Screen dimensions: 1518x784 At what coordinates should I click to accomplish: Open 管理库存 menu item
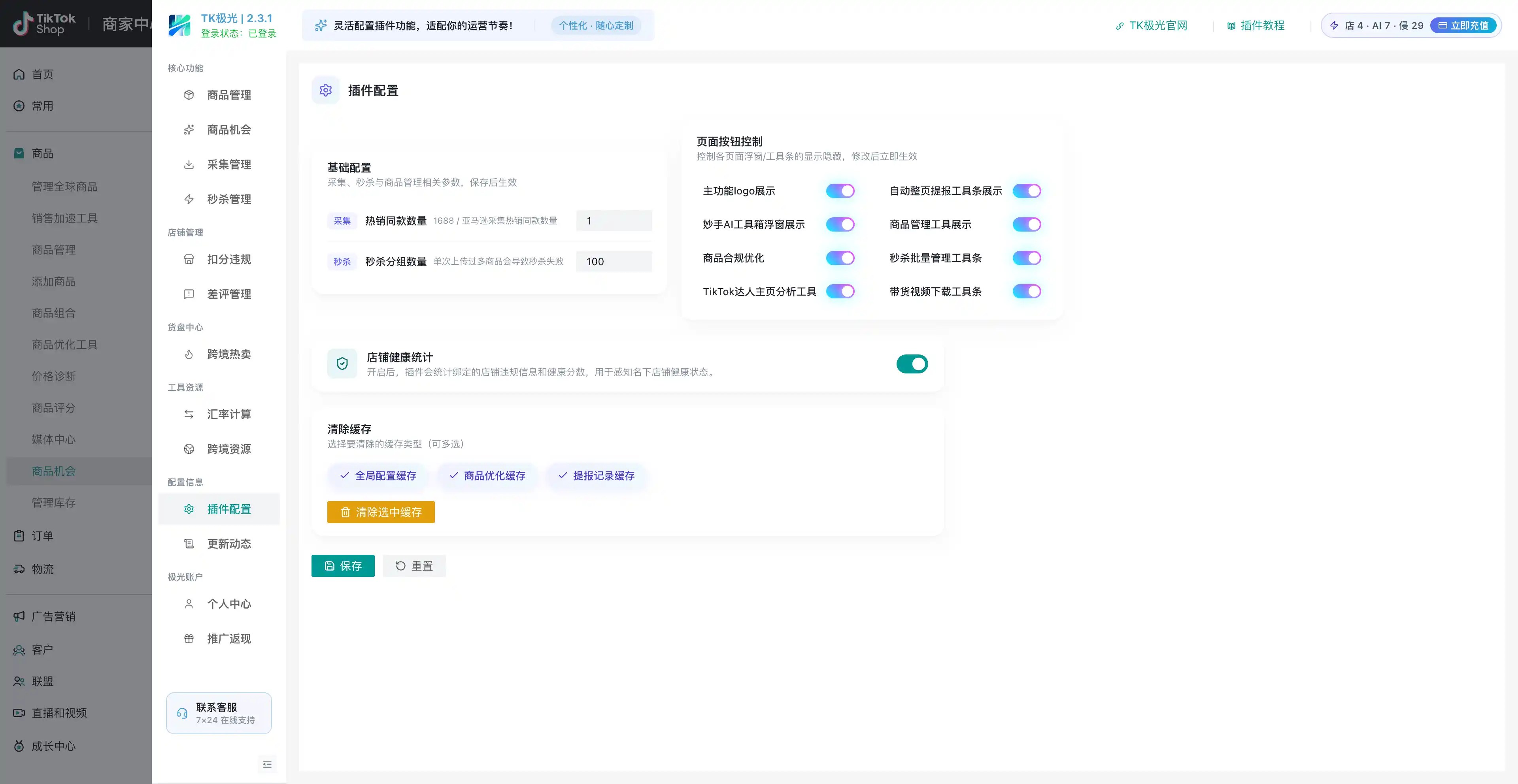pos(54,503)
